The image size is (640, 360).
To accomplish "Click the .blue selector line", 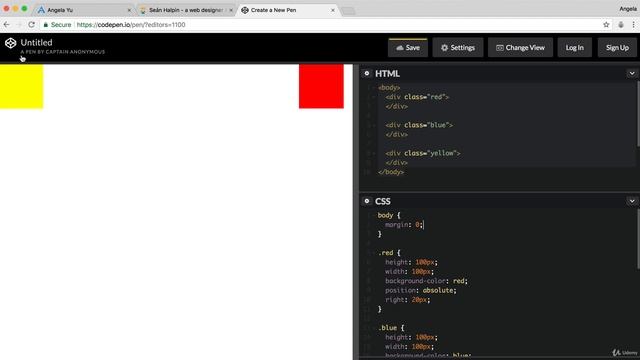I will 391,328.
